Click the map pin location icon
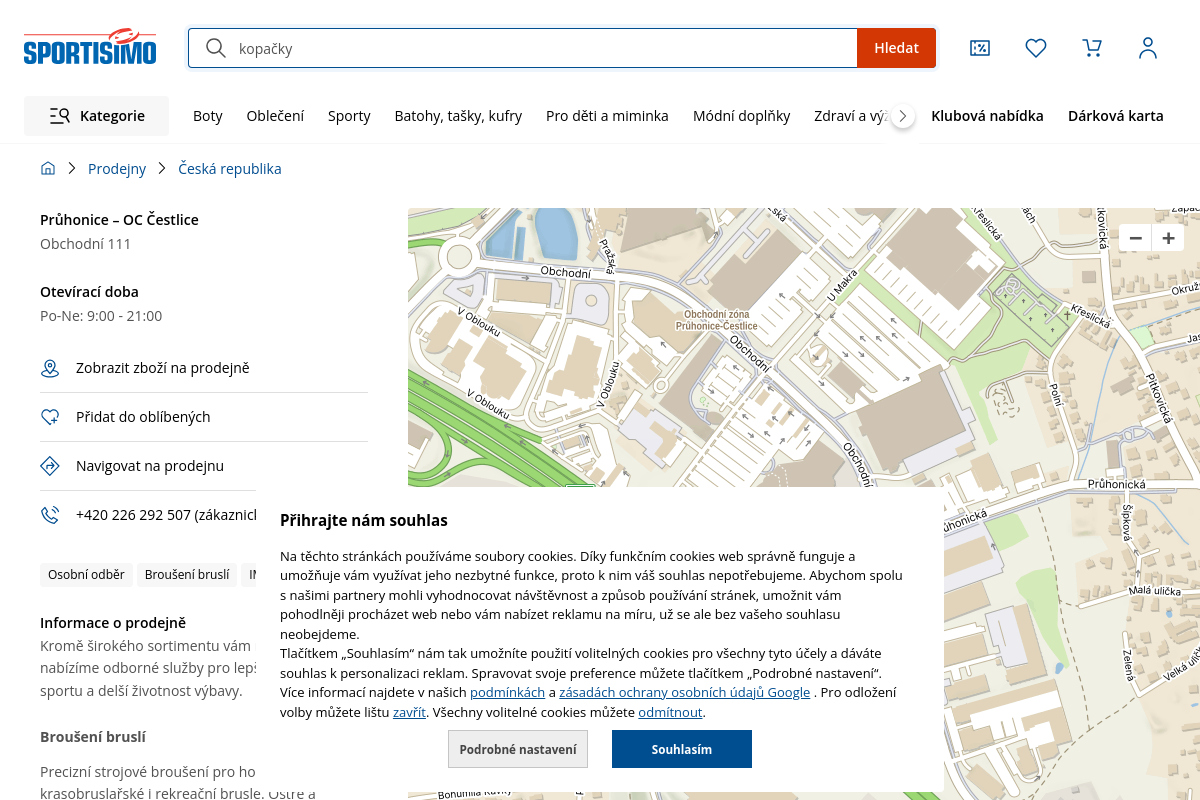 50,369
